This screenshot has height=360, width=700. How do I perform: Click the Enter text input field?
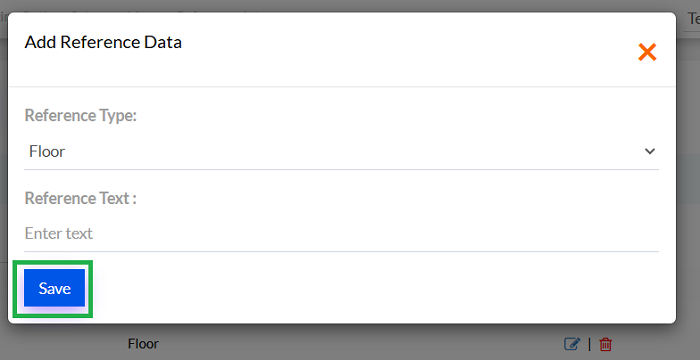(x=342, y=234)
